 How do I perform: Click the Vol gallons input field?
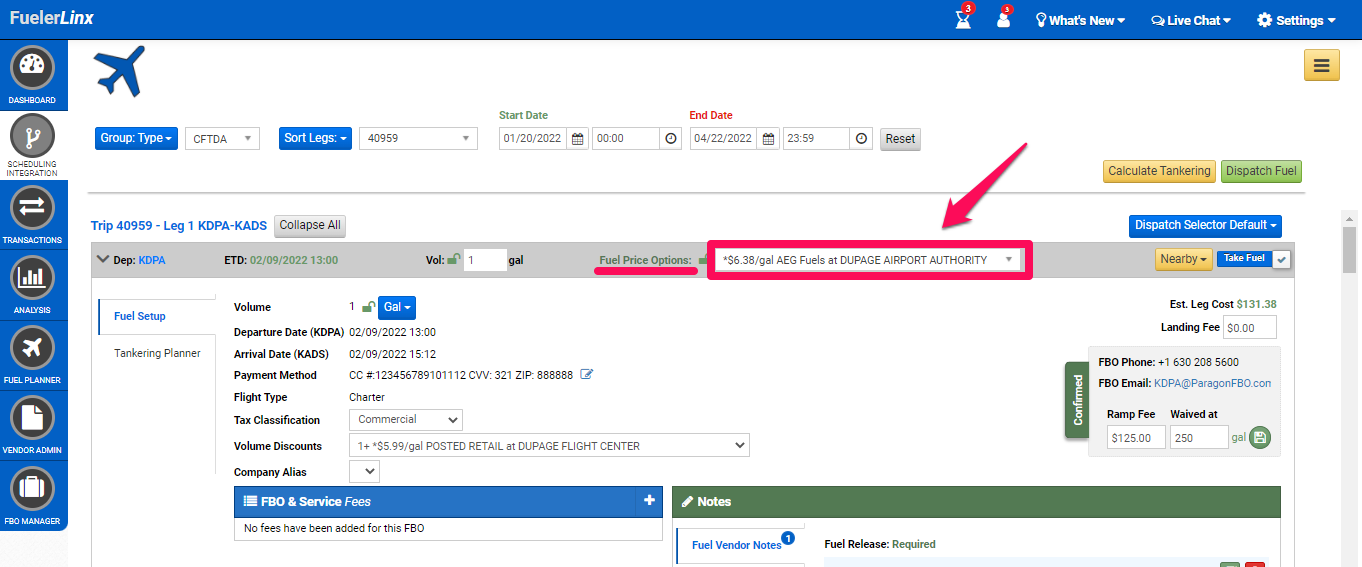[x=485, y=260]
